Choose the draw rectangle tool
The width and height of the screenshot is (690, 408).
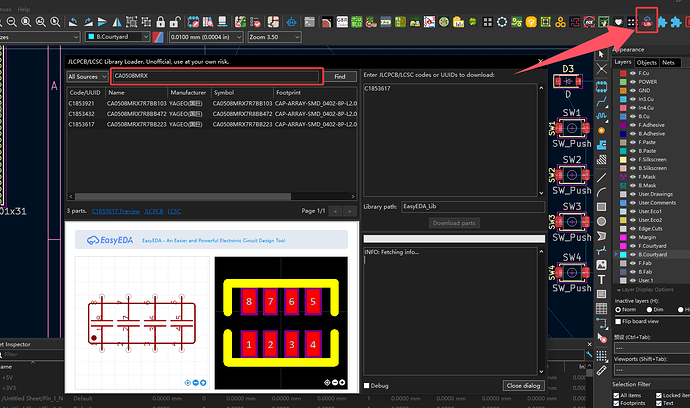point(602,207)
